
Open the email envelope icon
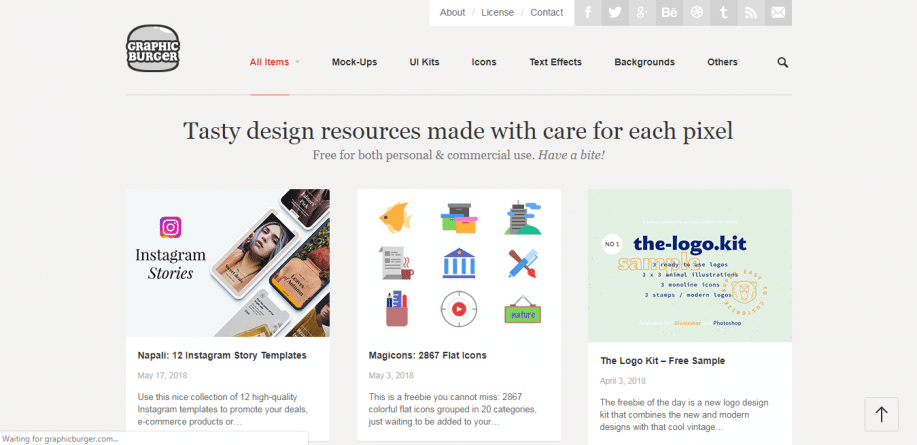point(778,12)
